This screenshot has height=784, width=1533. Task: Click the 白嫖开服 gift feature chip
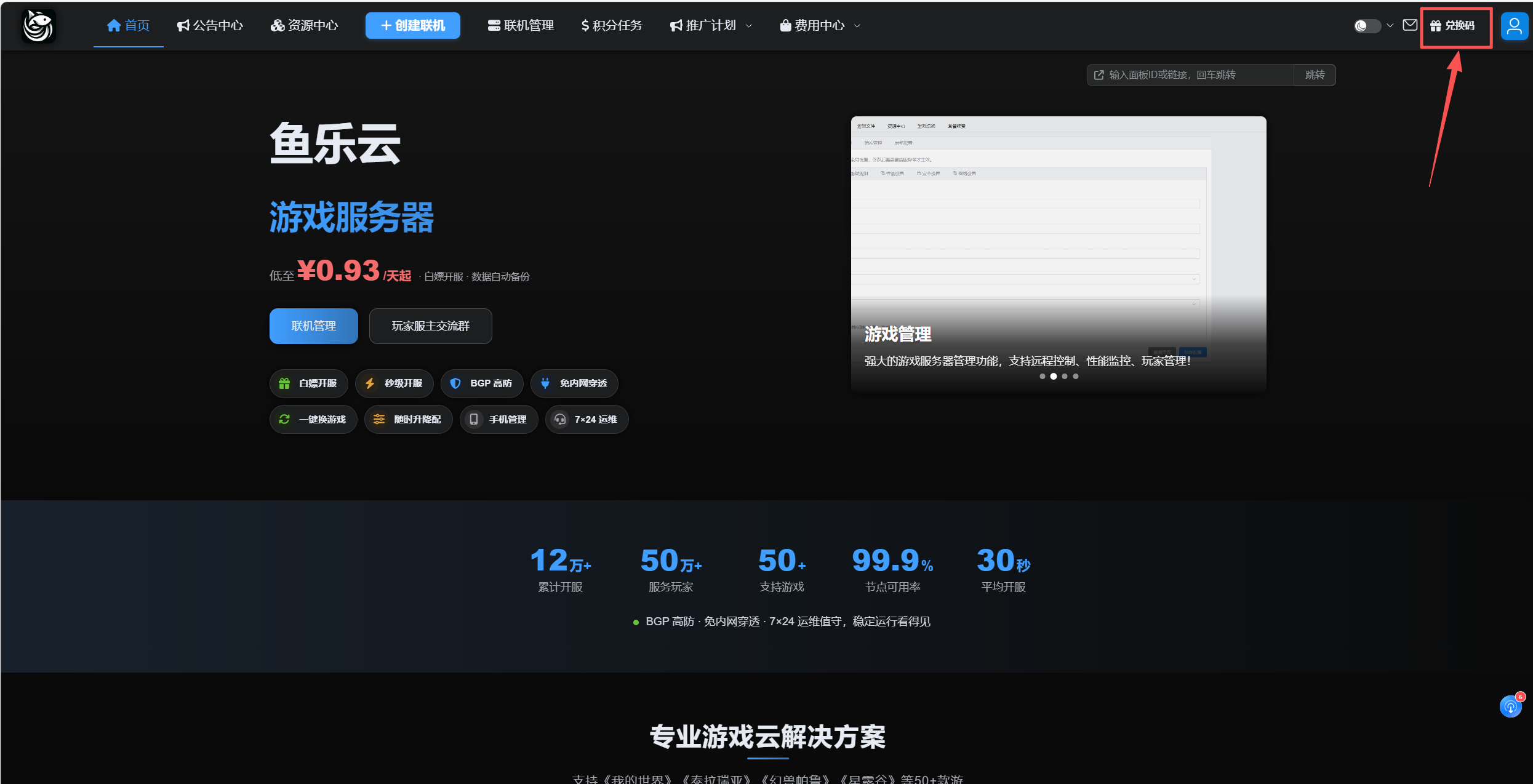(308, 383)
